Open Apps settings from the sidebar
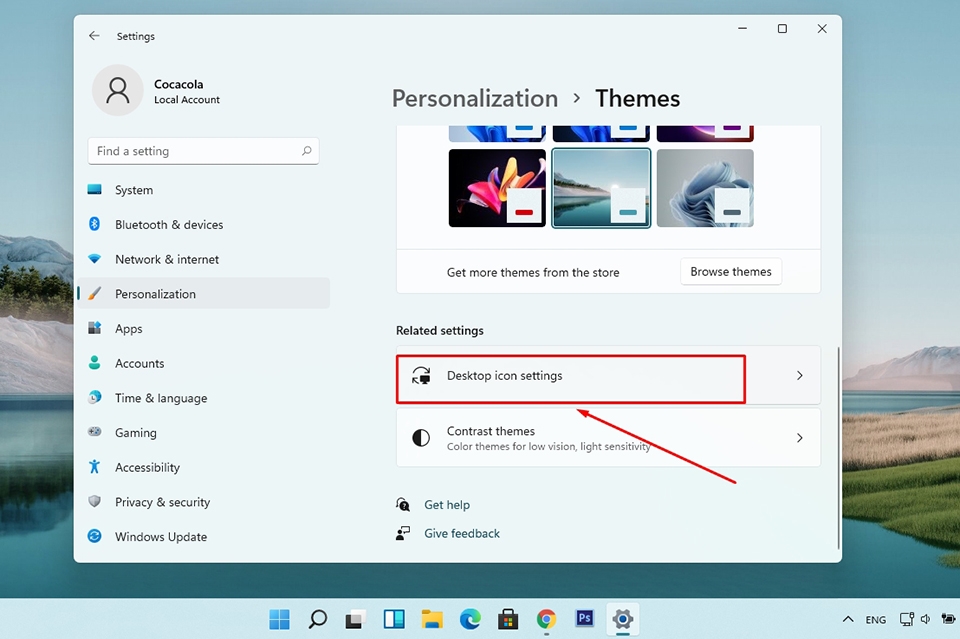This screenshot has width=960, height=639. coord(128,328)
